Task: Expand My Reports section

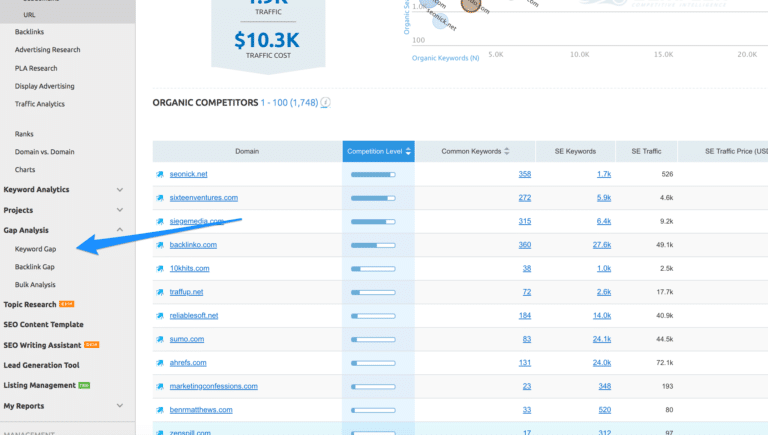Action: tap(120, 406)
